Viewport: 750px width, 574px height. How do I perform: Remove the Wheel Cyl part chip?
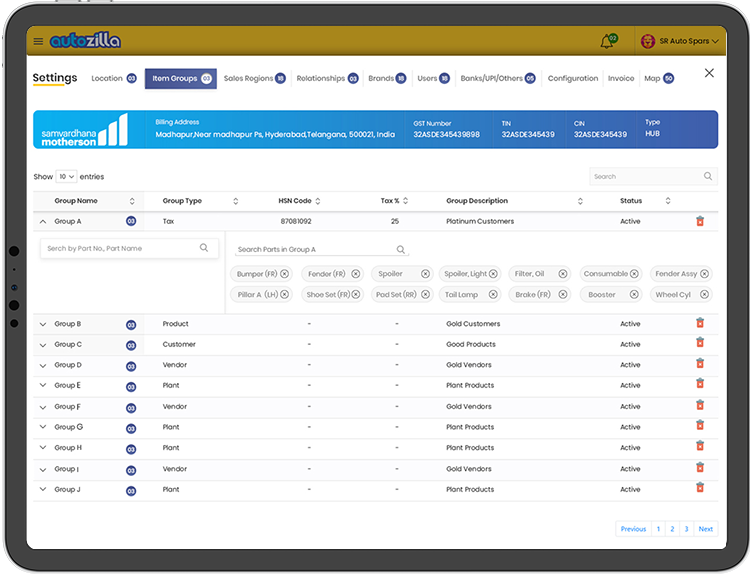click(x=705, y=295)
